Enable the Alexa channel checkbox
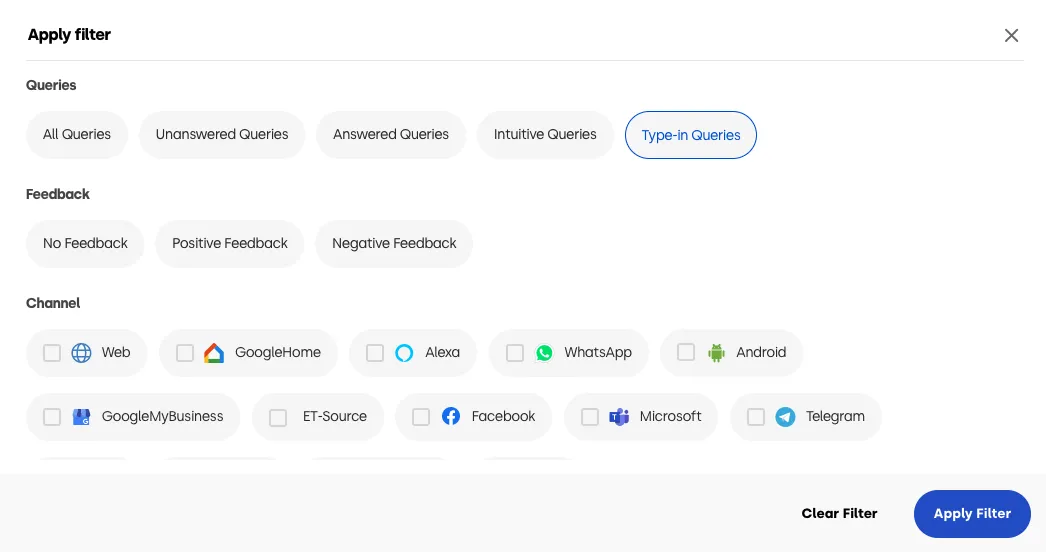Viewport: 1046px width, 552px height. coord(375,352)
